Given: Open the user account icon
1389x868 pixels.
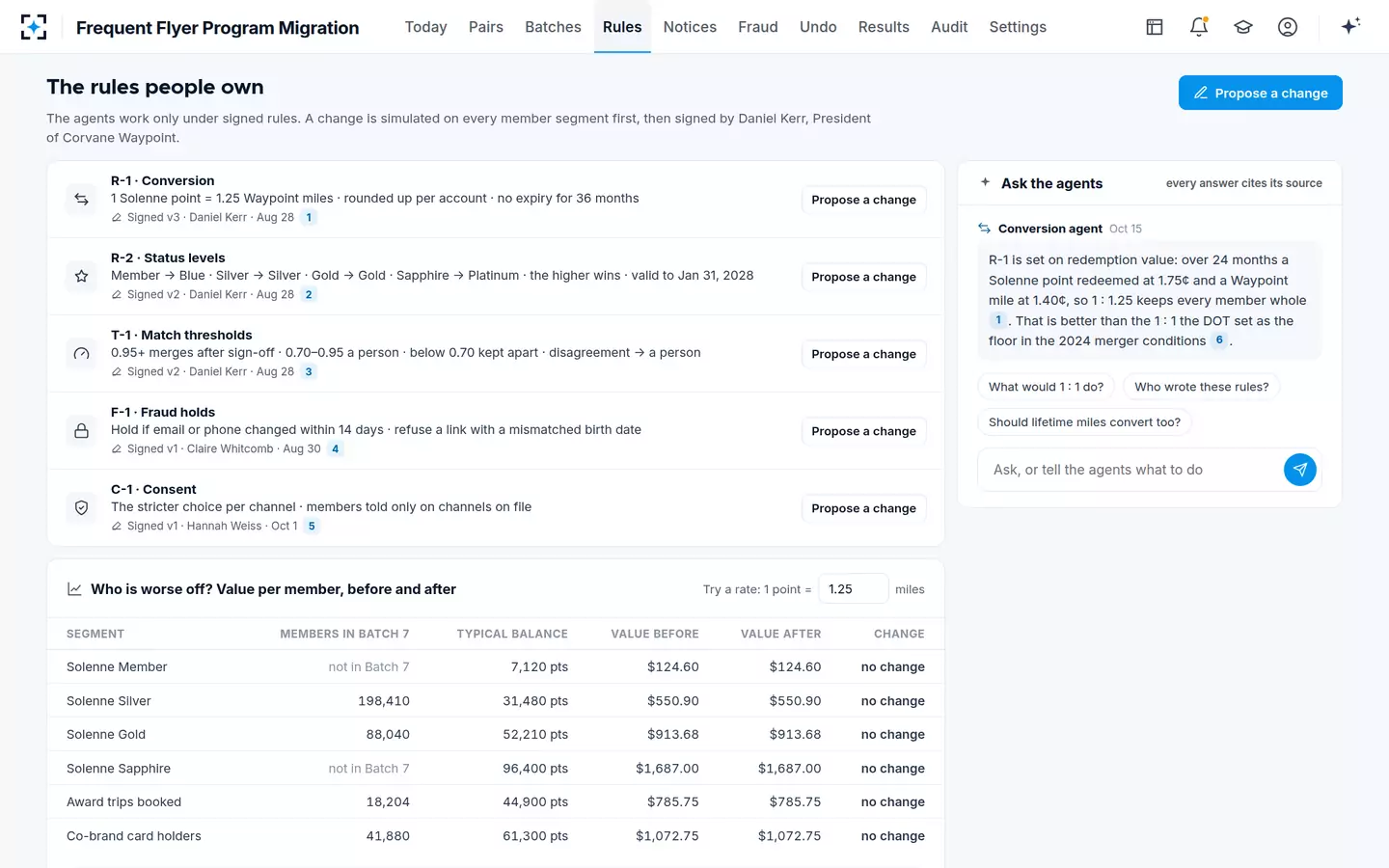Looking at the screenshot, I should click(1288, 27).
